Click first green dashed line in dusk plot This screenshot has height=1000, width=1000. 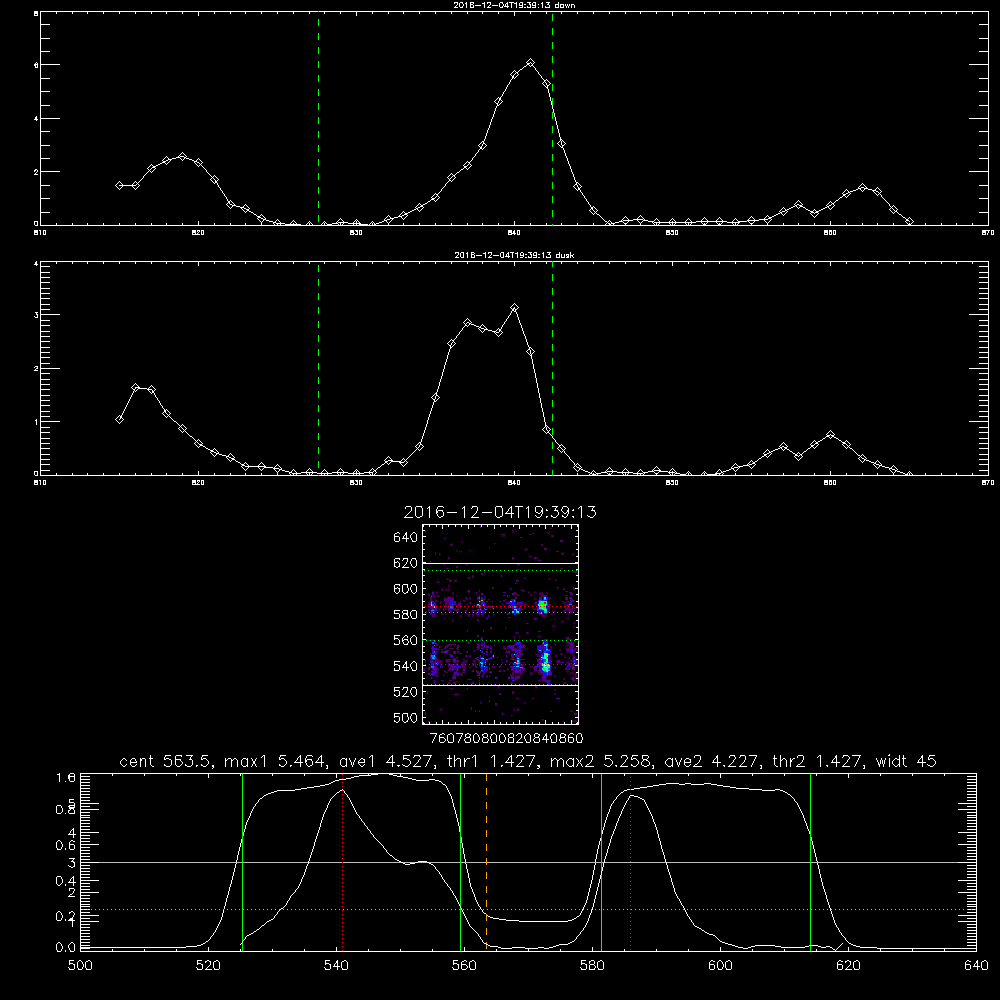(x=318, y=369)
